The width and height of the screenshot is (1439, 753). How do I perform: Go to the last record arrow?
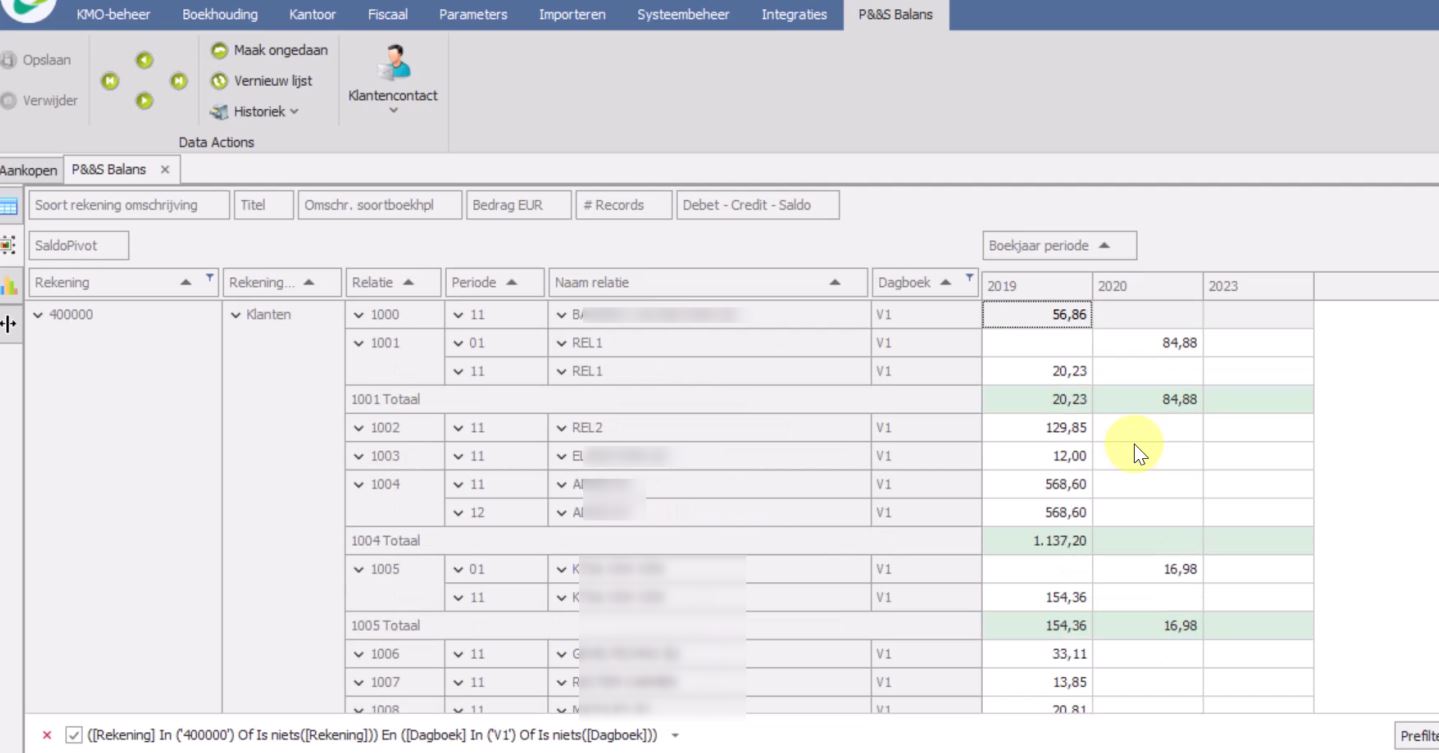tap(178, 81)
